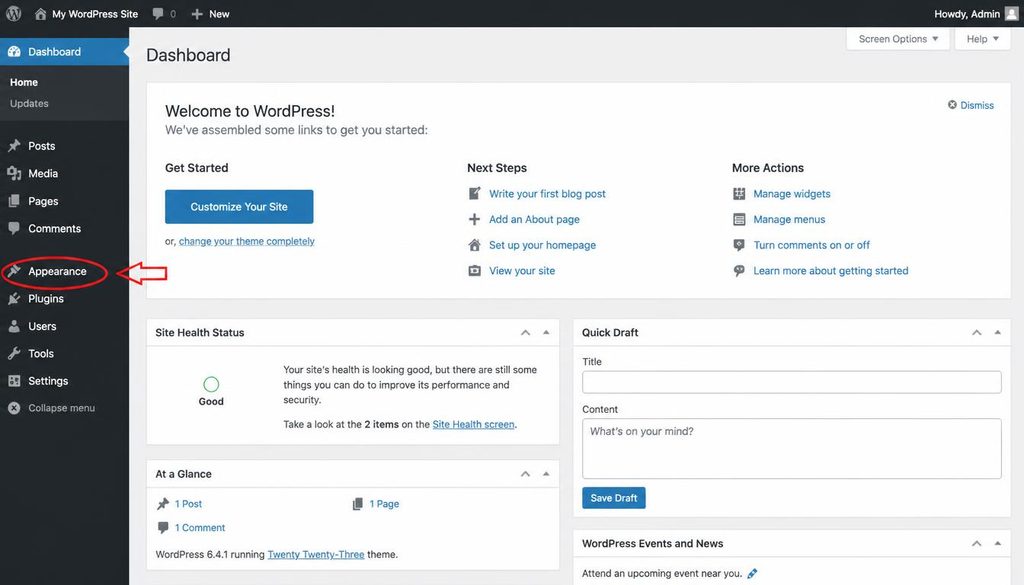Move Site Health Status panel up arrow
This screenshot has width=1024, height=585.
[525, 332]
